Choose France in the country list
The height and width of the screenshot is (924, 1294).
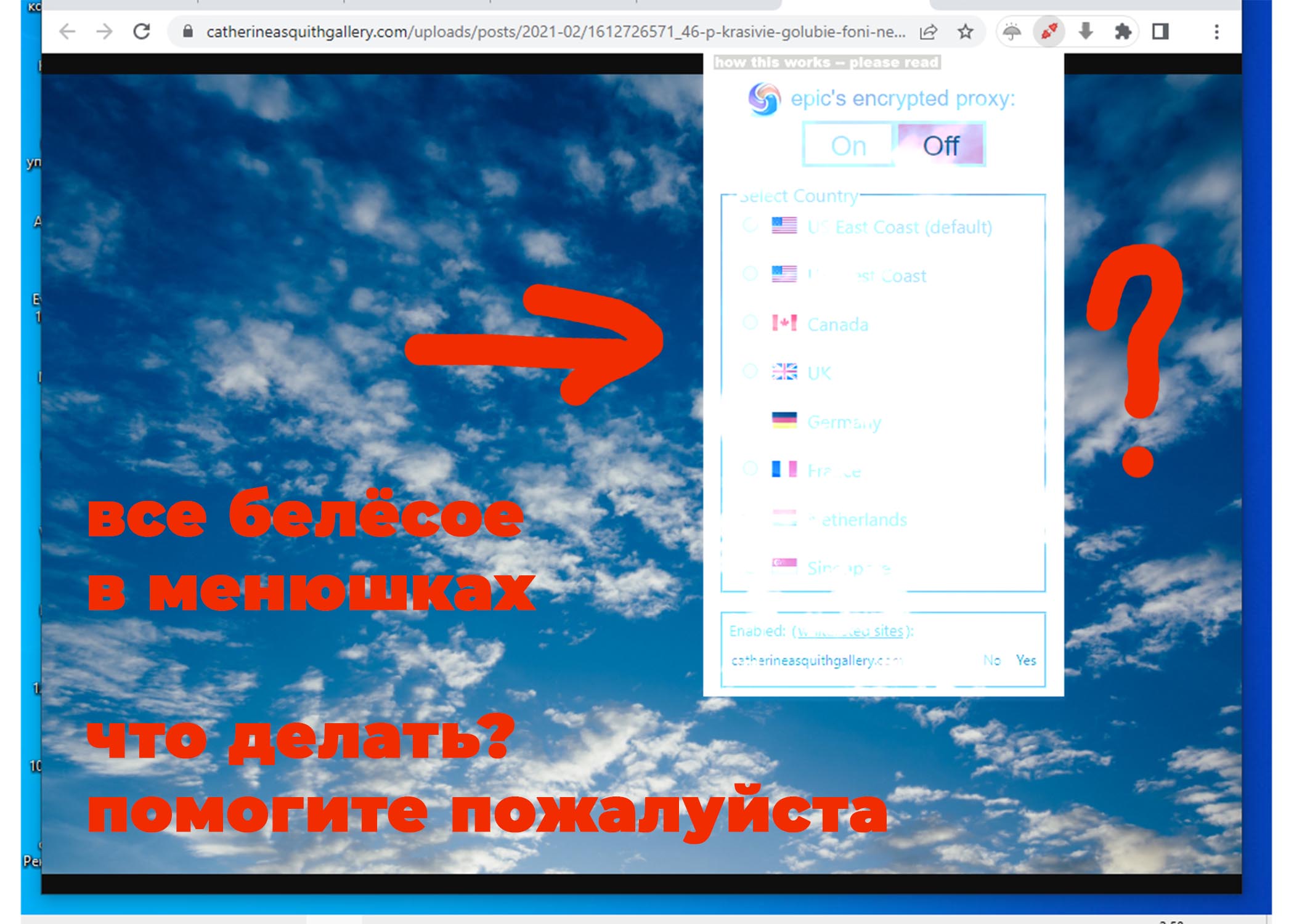(x=750, y=469)
